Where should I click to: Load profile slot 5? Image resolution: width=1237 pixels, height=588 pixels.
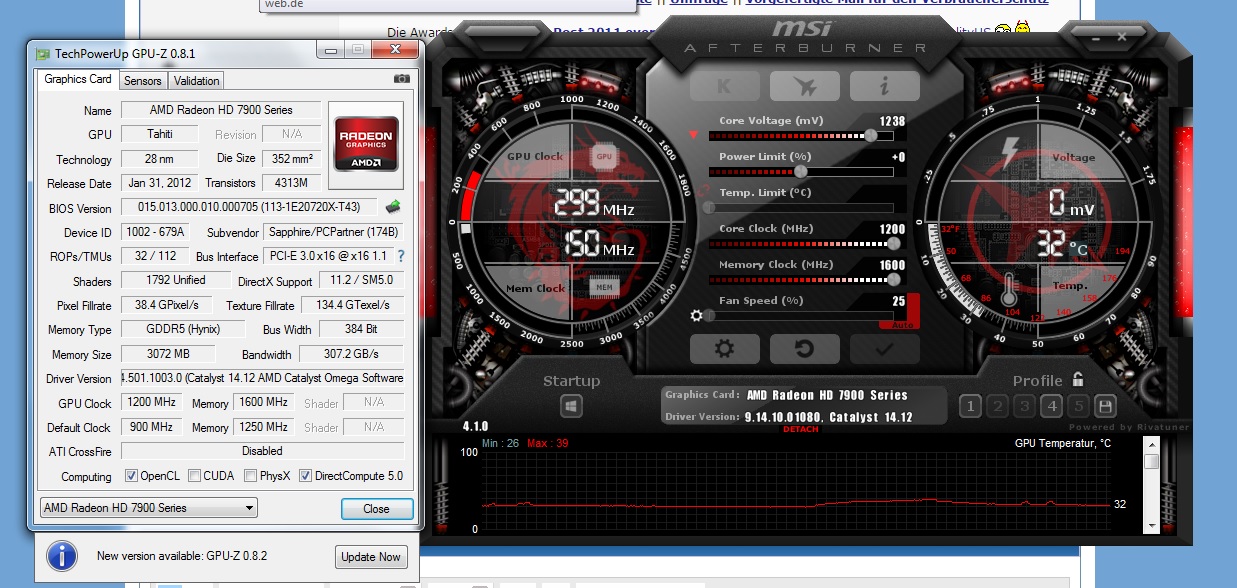point(1078,406)
